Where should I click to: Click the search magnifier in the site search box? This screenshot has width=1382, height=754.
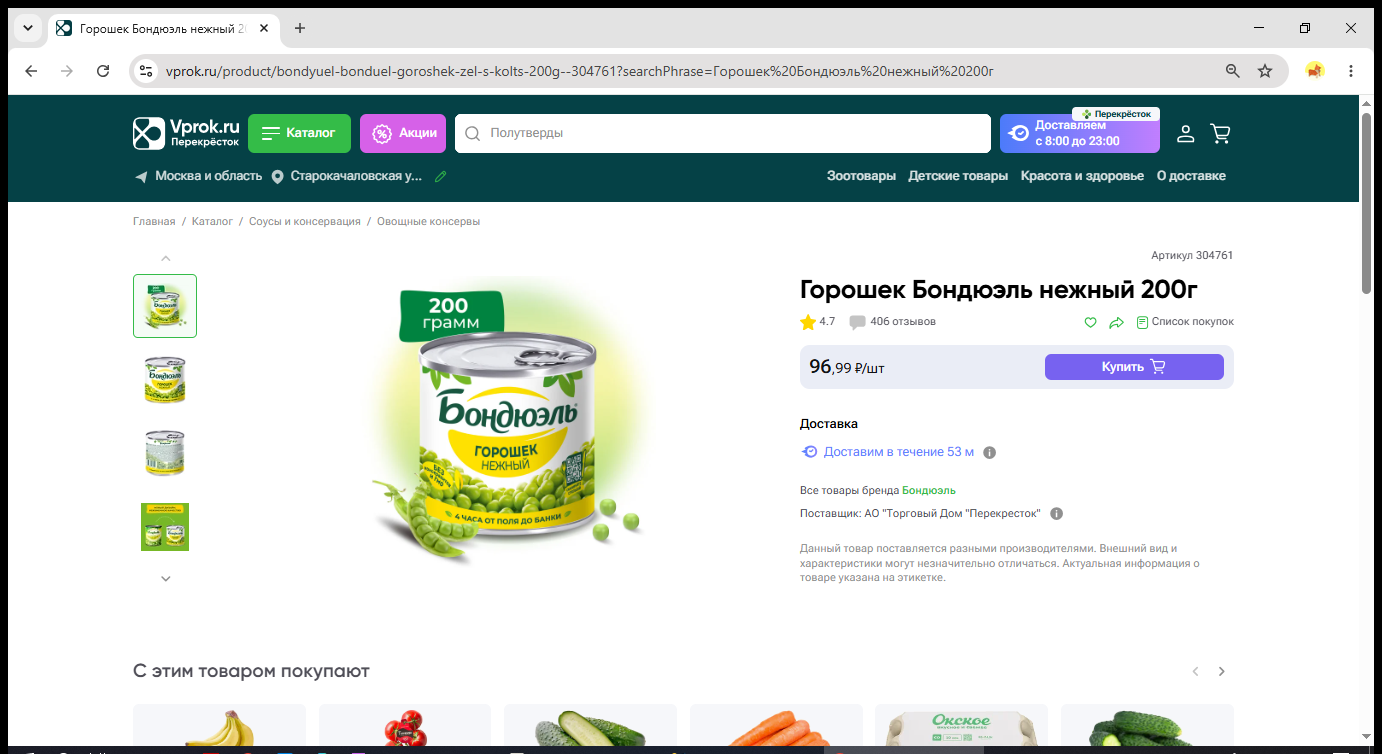coord(473,133)
